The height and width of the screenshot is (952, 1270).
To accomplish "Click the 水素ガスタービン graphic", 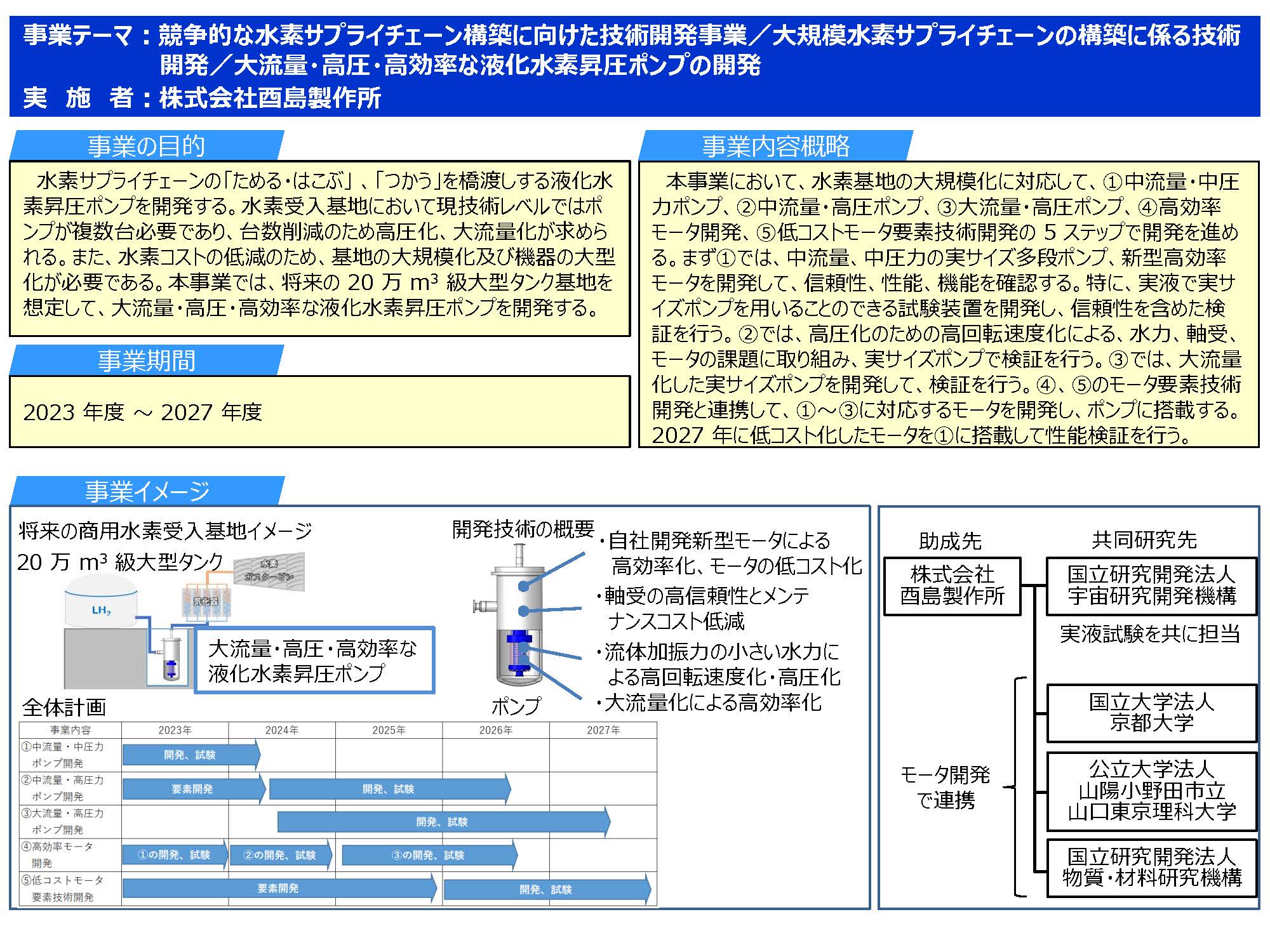I will tap(269, 571).
